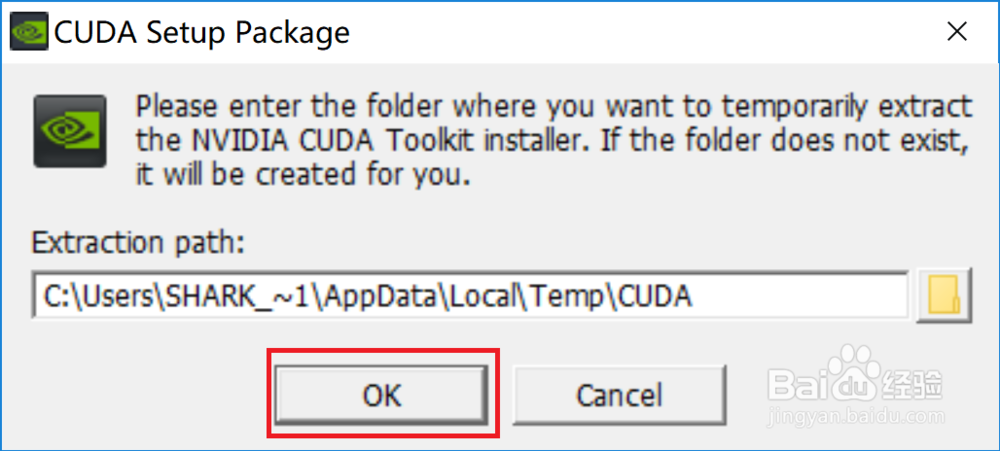
Task: Click the jingyan.baidu.com watermark text
Action: coord(858,418)
